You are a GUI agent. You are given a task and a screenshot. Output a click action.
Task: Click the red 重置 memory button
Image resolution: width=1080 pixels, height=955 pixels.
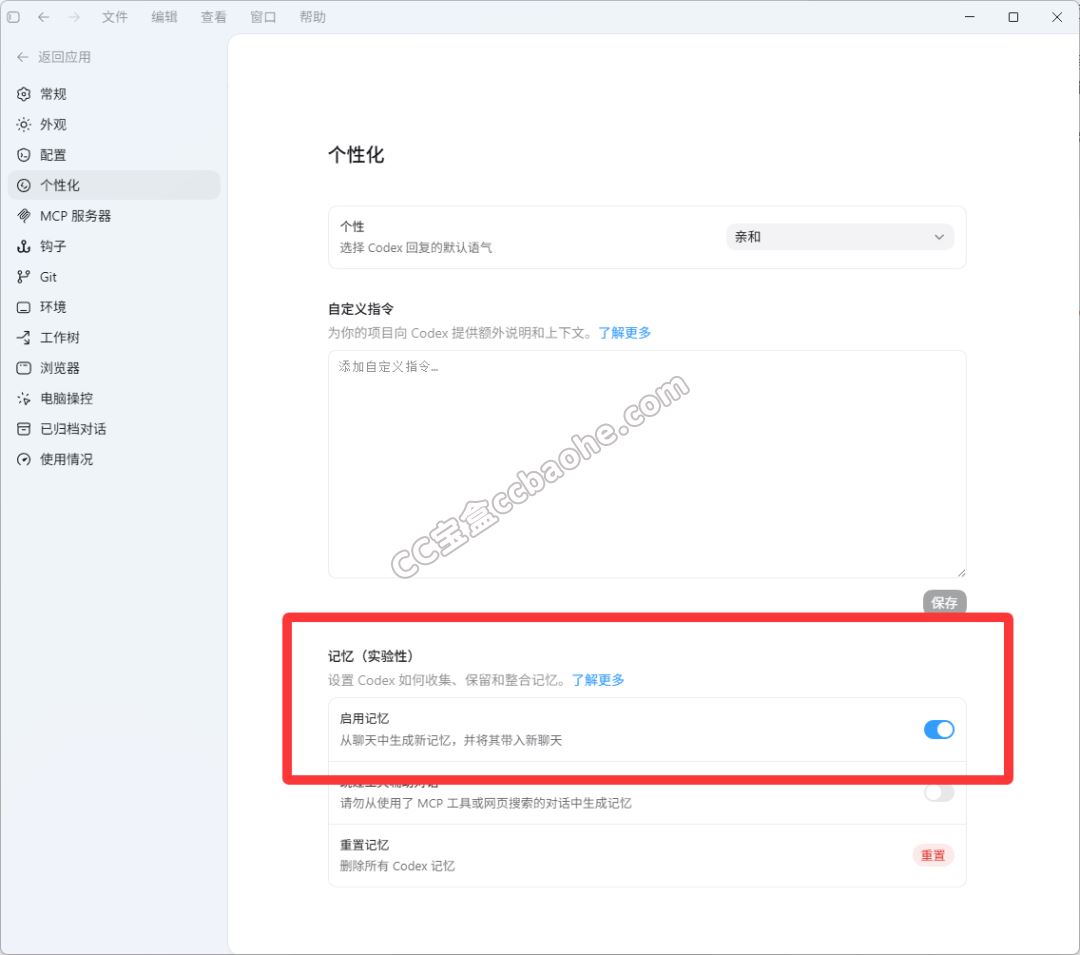pyautogui.click(x=933, y=855)
